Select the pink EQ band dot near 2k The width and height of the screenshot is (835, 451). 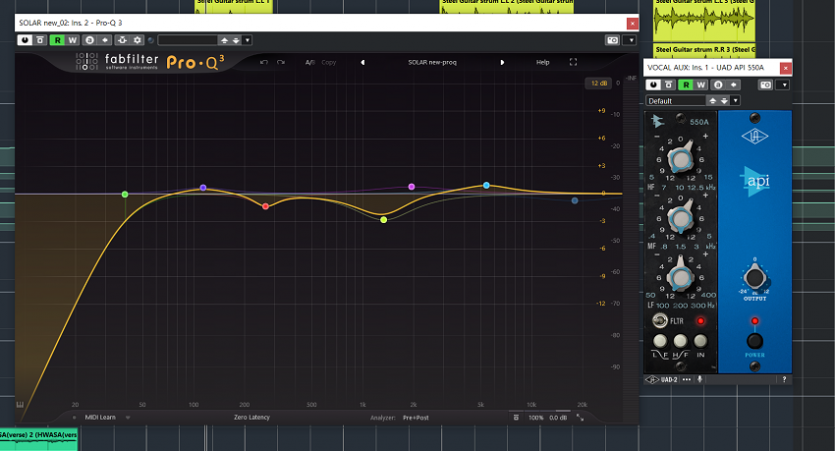[411, 186]
